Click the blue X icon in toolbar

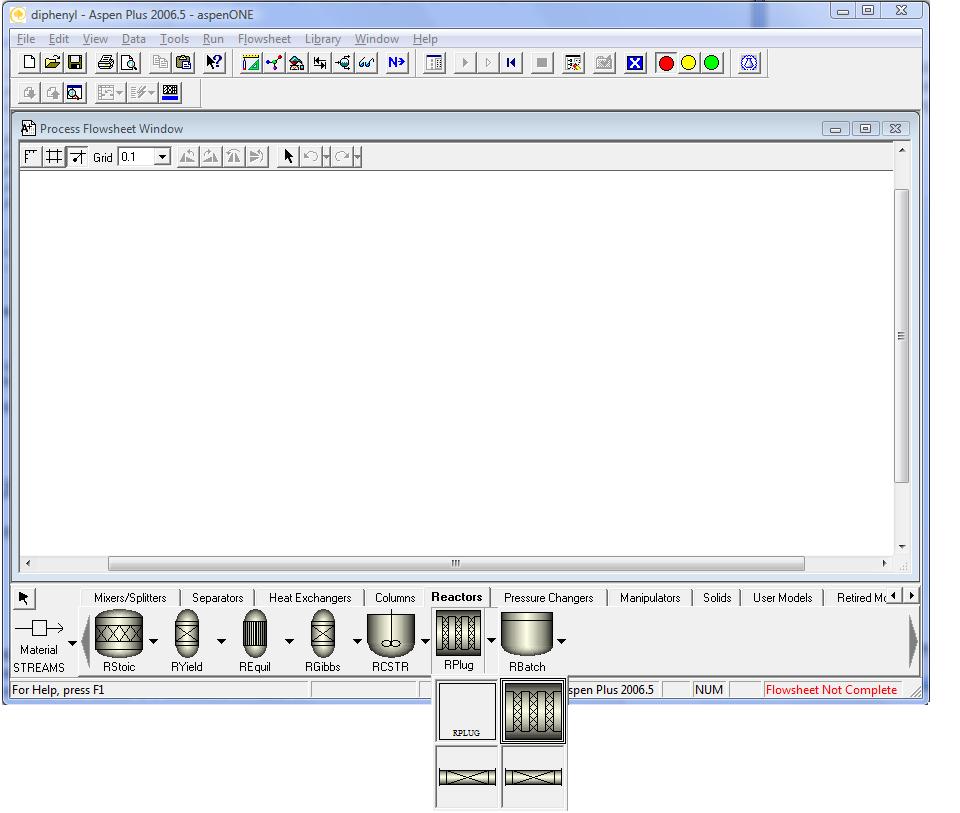(635, 62)
